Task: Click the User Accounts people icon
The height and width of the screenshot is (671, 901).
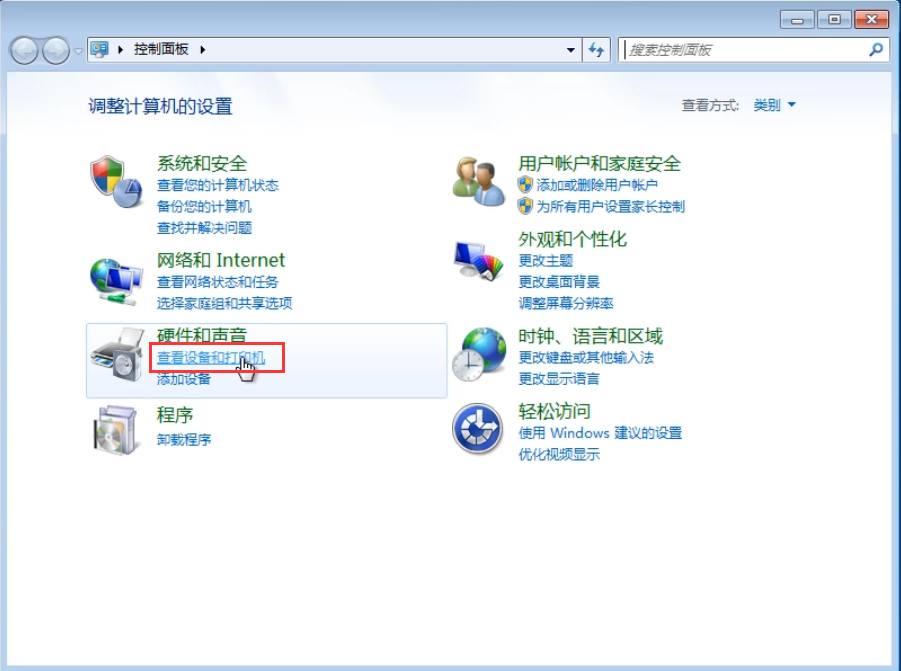Action: [x=478, y=182]
